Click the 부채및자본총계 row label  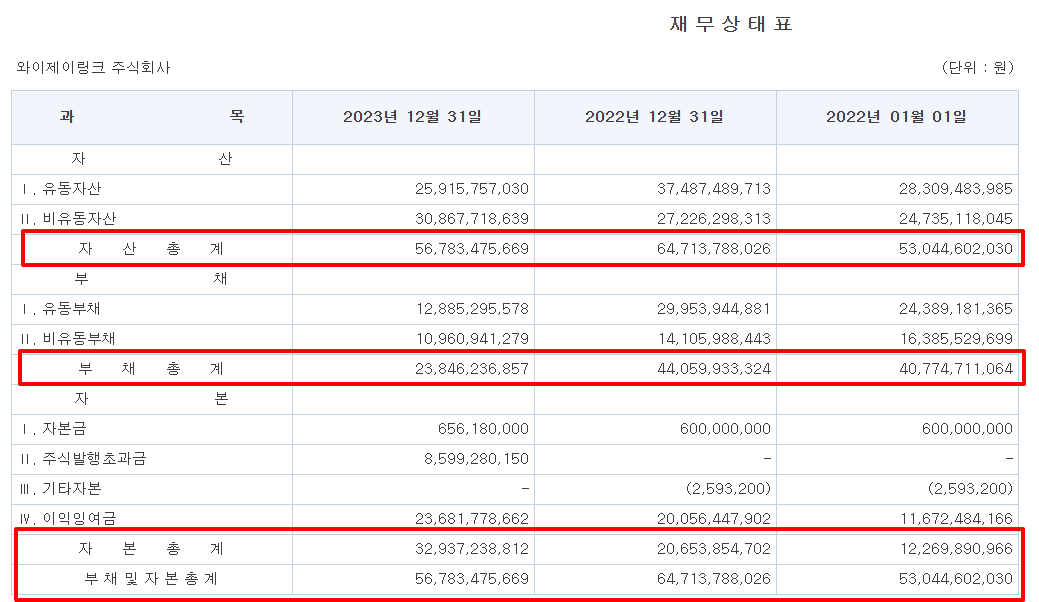[151, 579]
